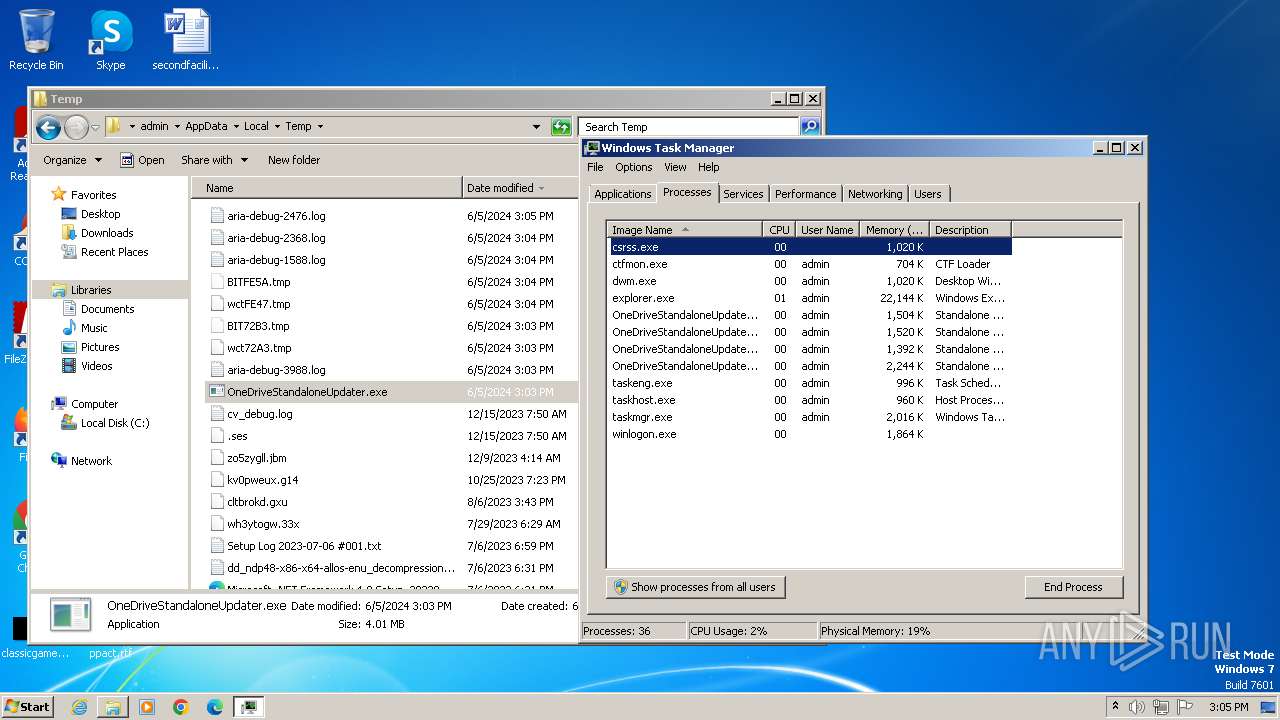The width and height of the screenshot is (1280, 720).
Task: Expand the AppData breadcrumb arrow
Action: click(x=236, y=127)
